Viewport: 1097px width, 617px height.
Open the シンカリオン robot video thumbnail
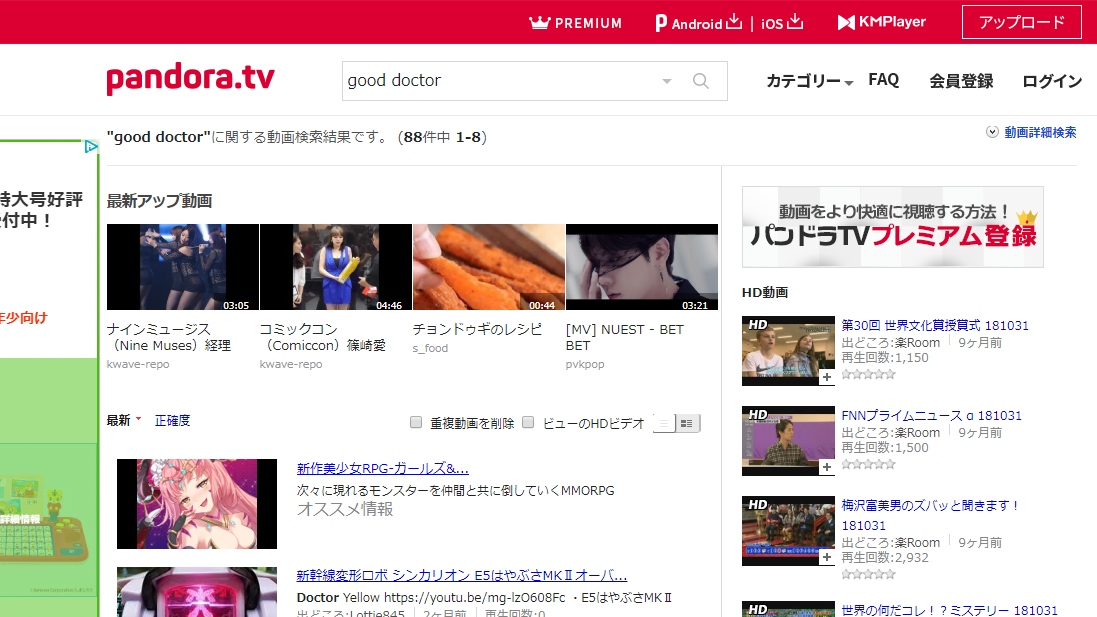click(x=197, y=592)
